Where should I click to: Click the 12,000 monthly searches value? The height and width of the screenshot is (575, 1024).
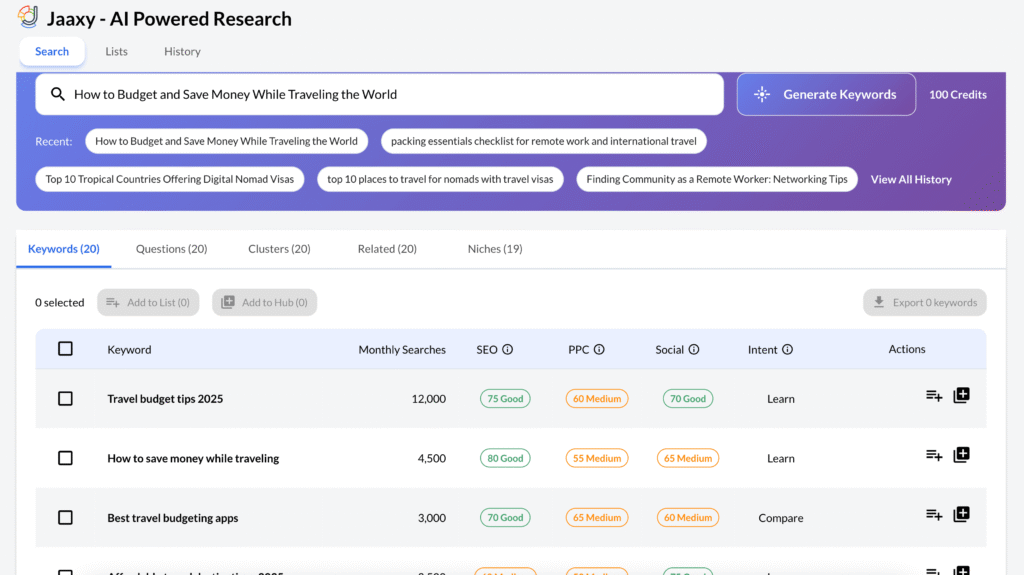(x=428, y=399)
